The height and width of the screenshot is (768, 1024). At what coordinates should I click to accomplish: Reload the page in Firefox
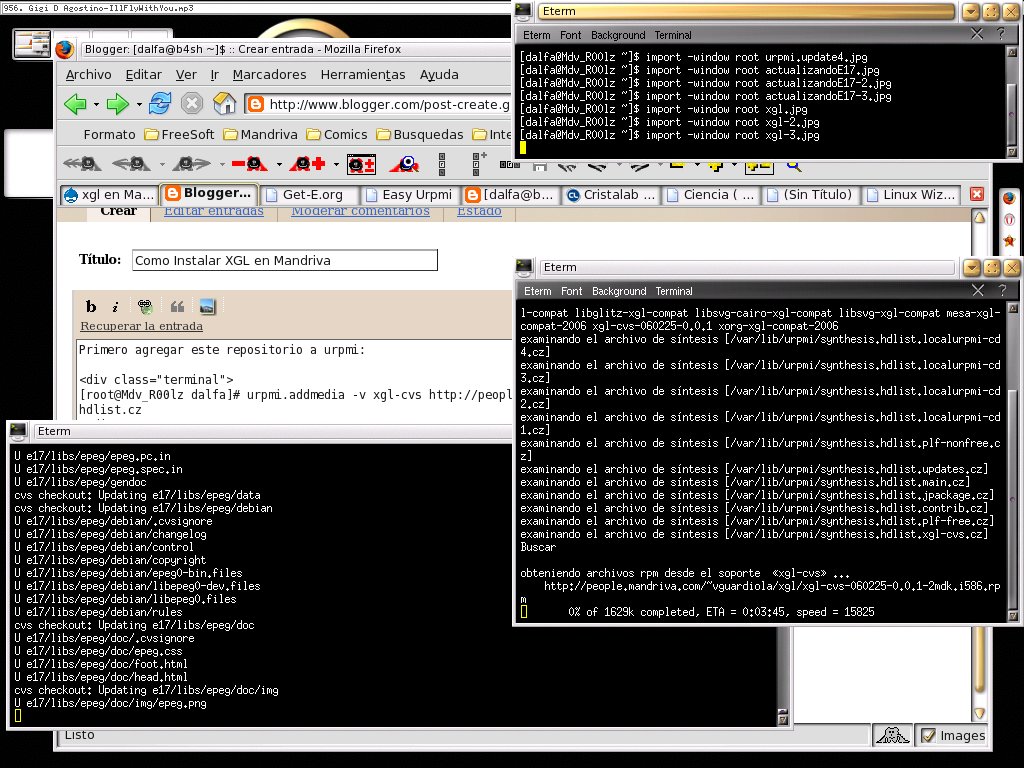click(x=159, y=103)
